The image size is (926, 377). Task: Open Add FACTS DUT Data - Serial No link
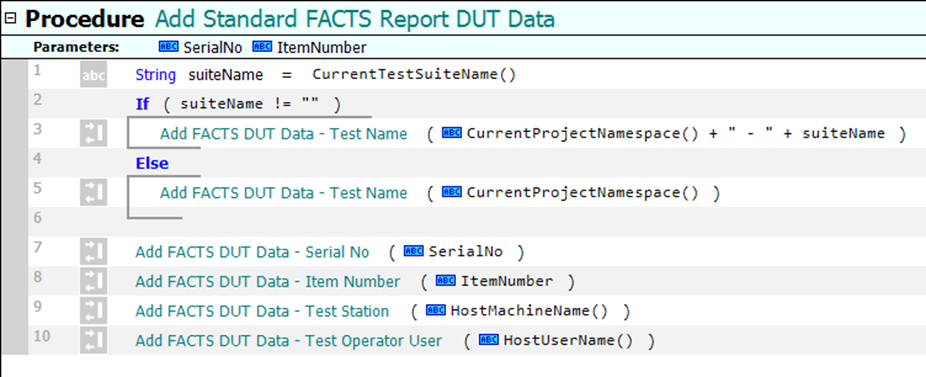(252, 252)
